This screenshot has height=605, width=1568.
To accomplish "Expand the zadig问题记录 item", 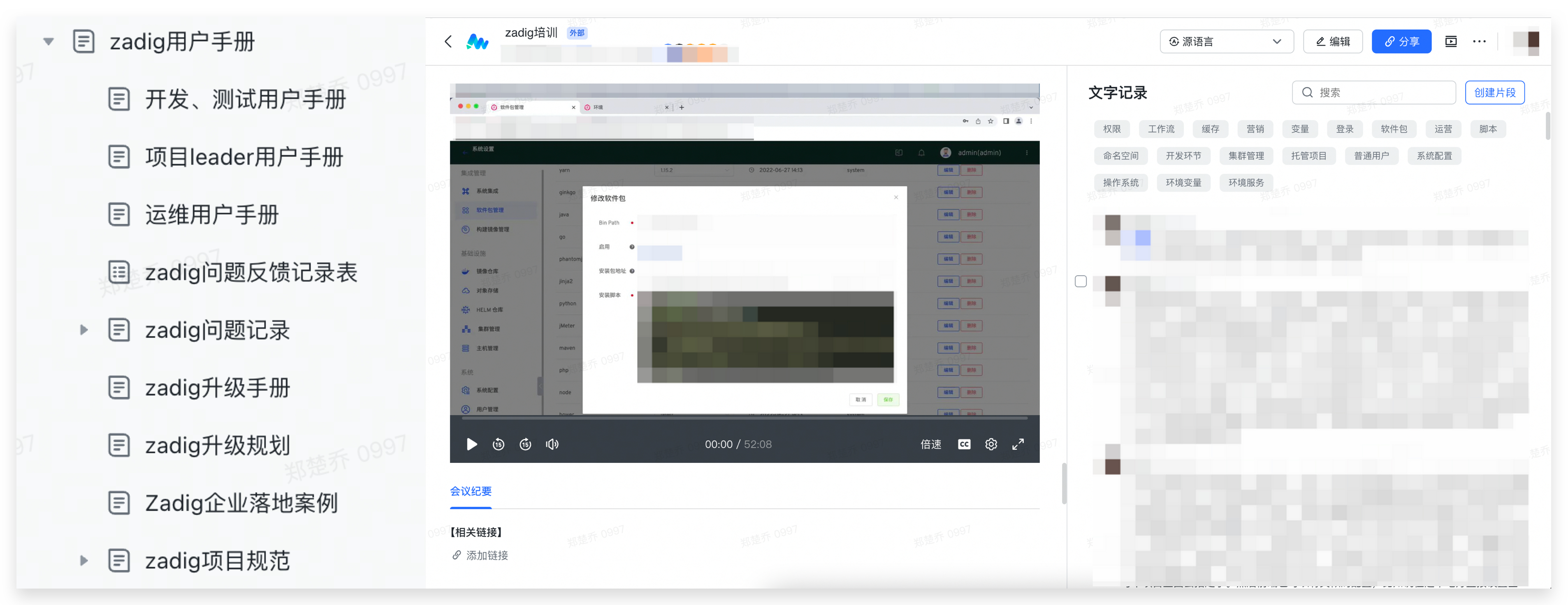I will 84,330.
